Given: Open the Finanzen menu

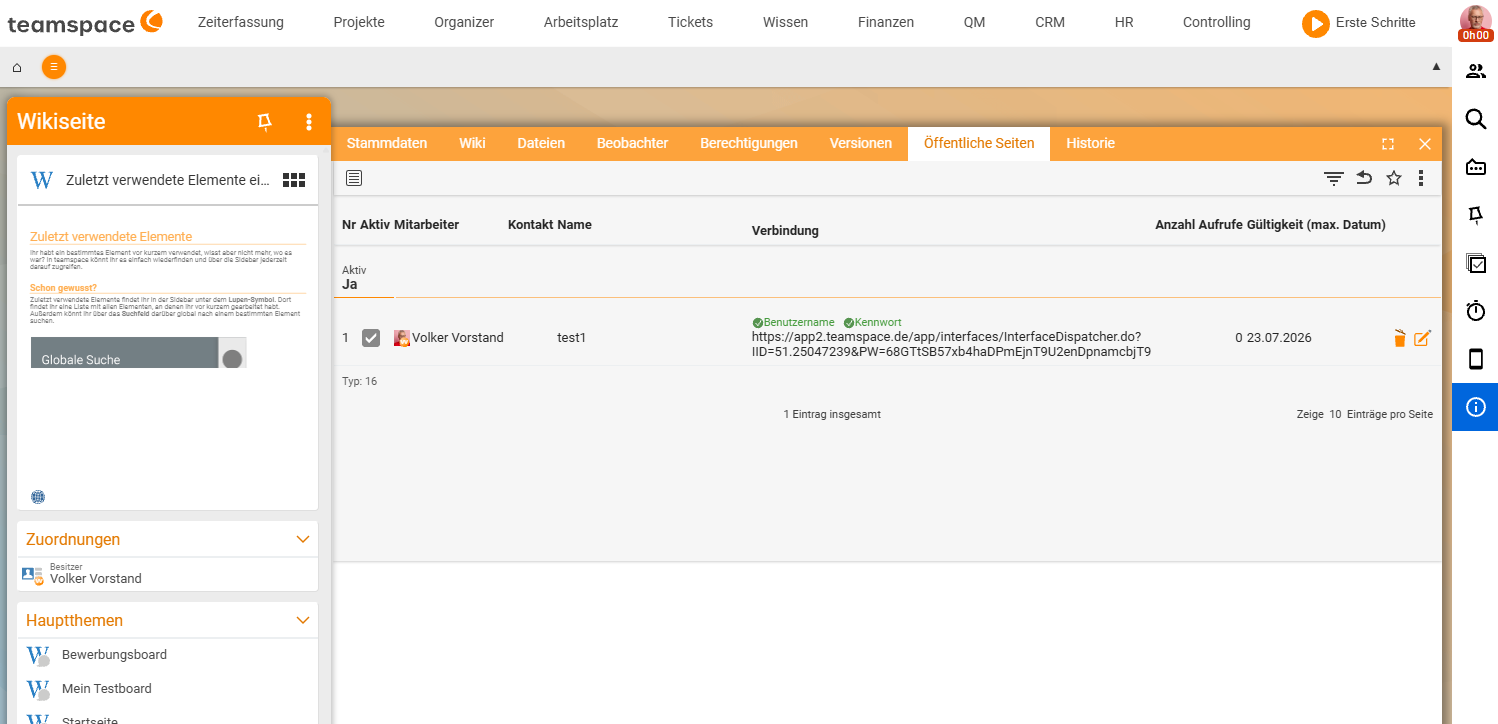Looking at the screenshot, I should (x=886, y=22).
